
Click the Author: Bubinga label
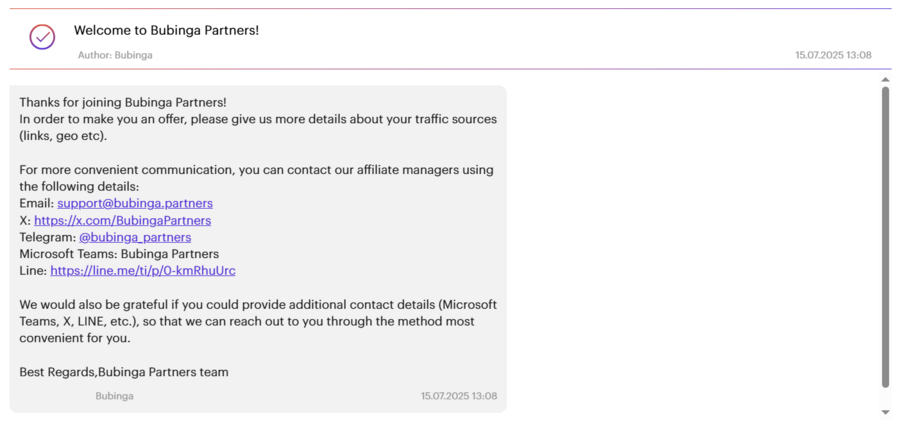115,56
